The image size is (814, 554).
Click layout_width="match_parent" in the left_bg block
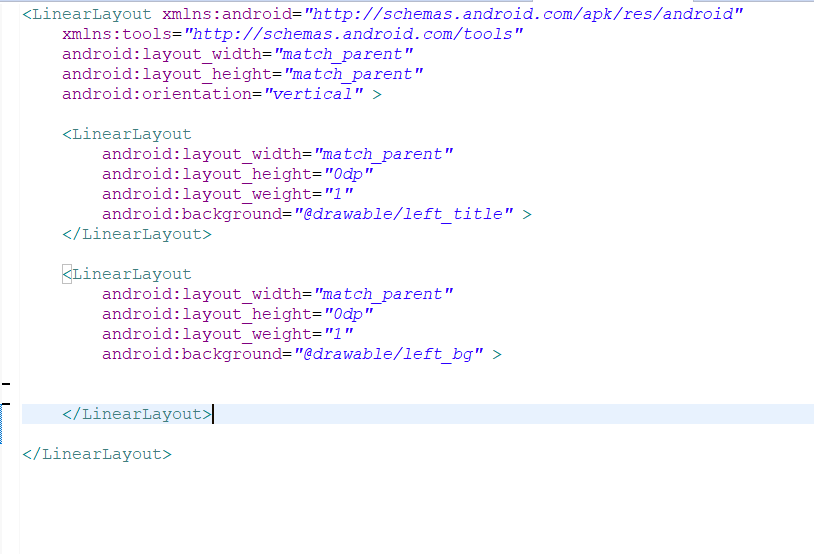click(x=278, y=294)
